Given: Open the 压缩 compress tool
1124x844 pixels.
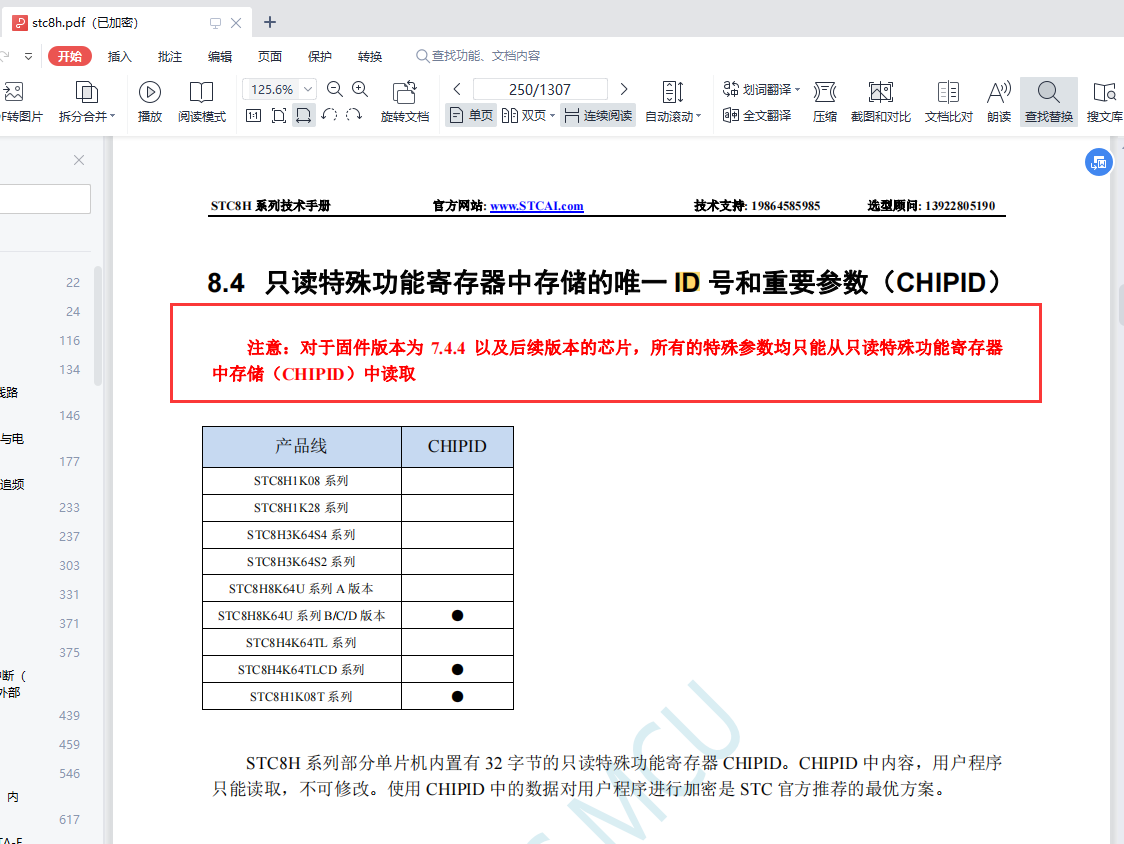Looking at the screenshot, I should click(x=825, y=101).
